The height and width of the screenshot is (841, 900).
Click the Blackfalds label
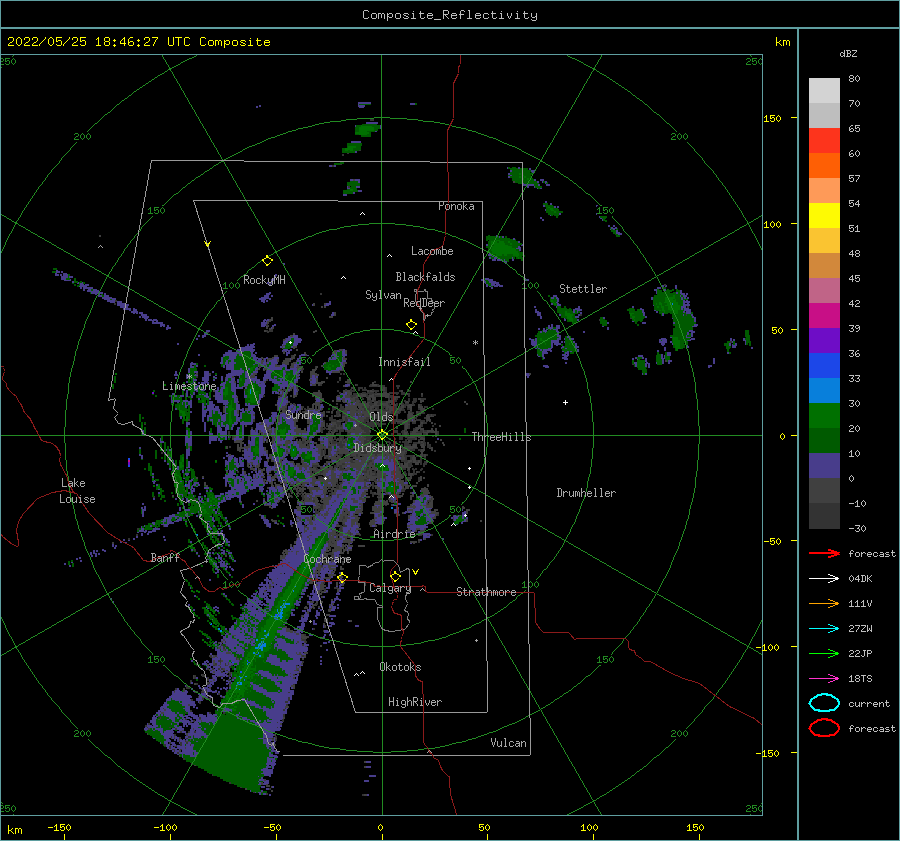coord(425,277)
